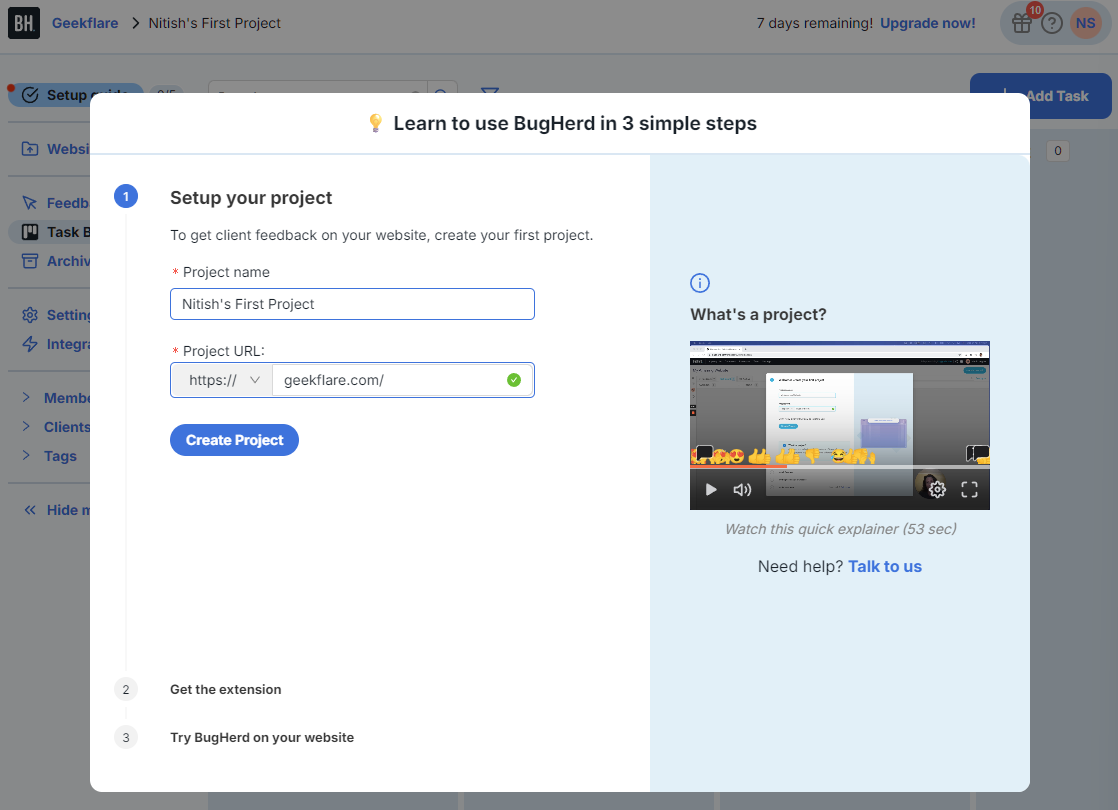1118x810 pixels.
Task: Click Nitish's First Project breadcrumb
Action: pyautogui.click(x=215, y=24)
